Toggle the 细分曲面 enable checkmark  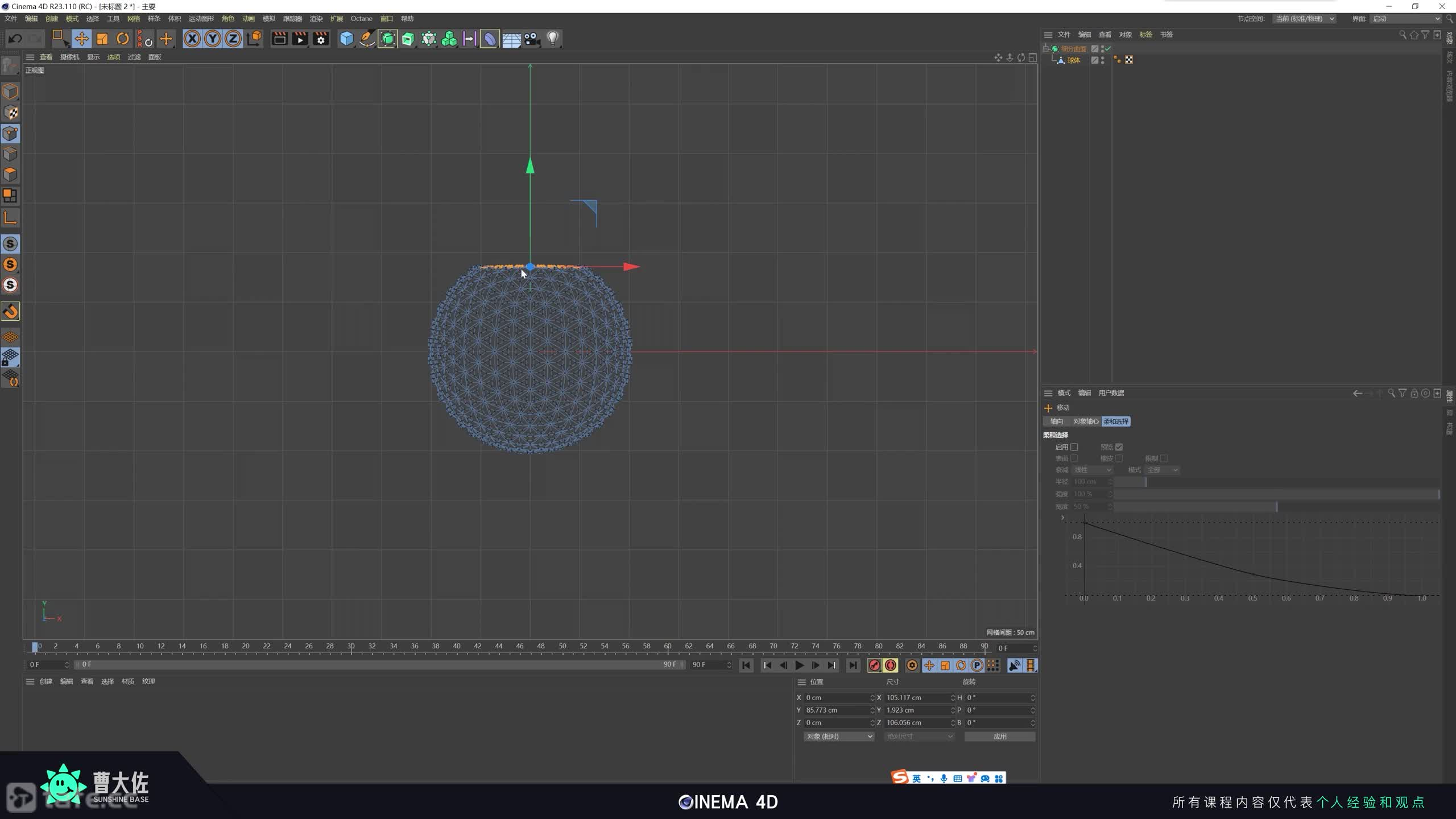coord(1107,48)
